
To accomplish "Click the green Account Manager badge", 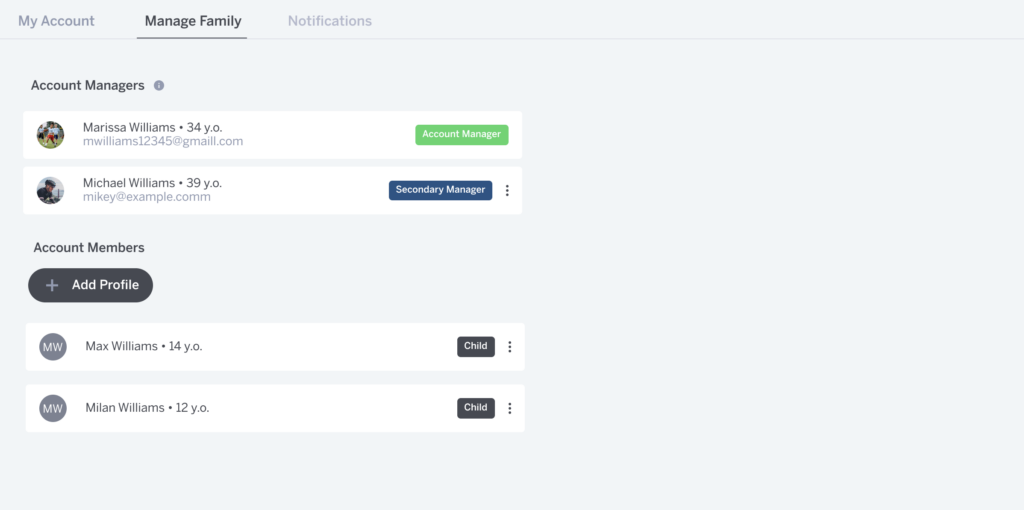I will click(462, 134).
